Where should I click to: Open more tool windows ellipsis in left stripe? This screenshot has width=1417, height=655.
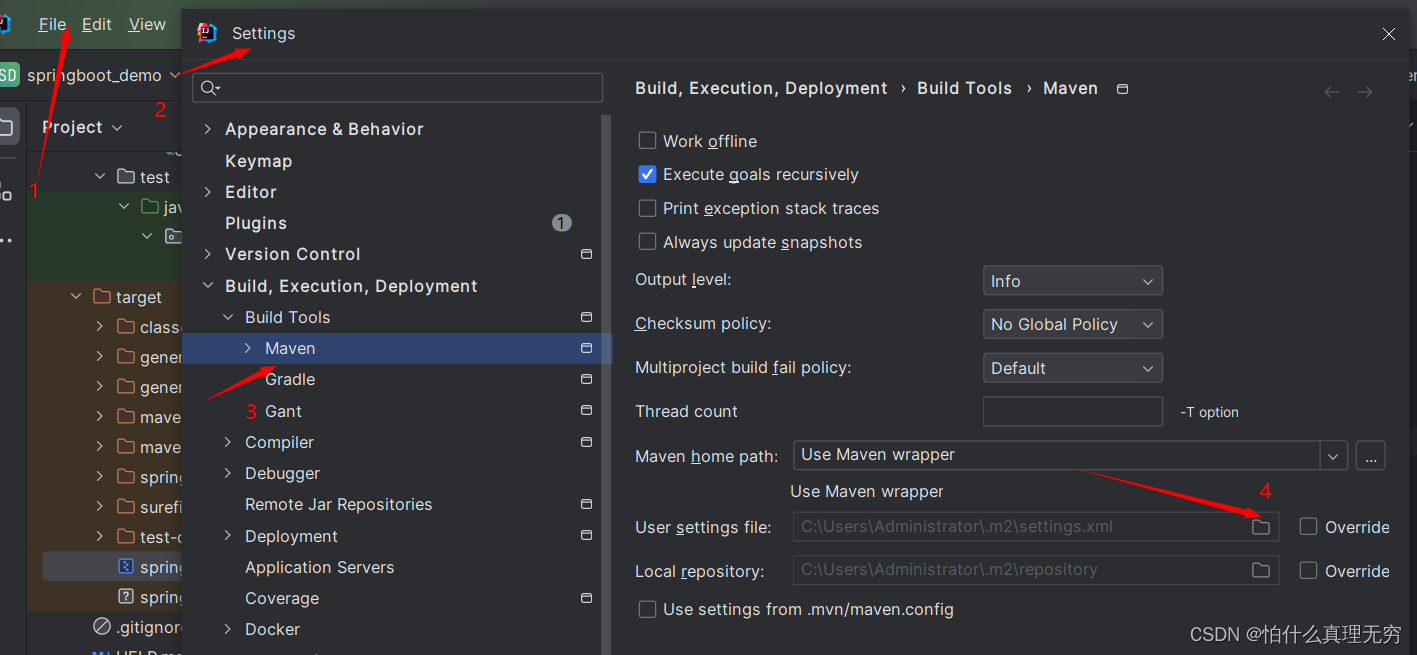click(6, 240)
